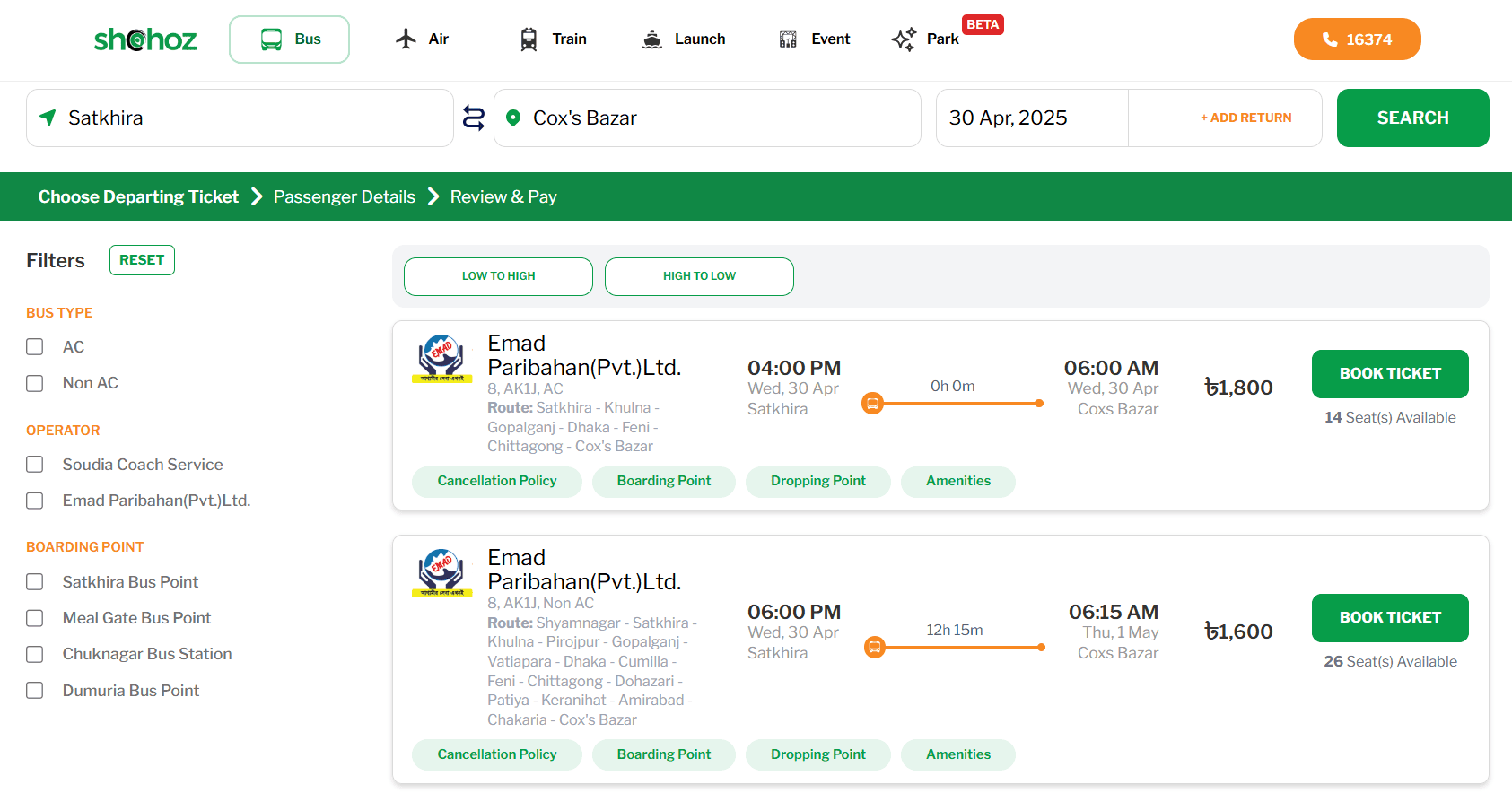Click Emad logo on 04:00 PM listing
Viewport: 1512px width, 793px height.
coord(441,359)
